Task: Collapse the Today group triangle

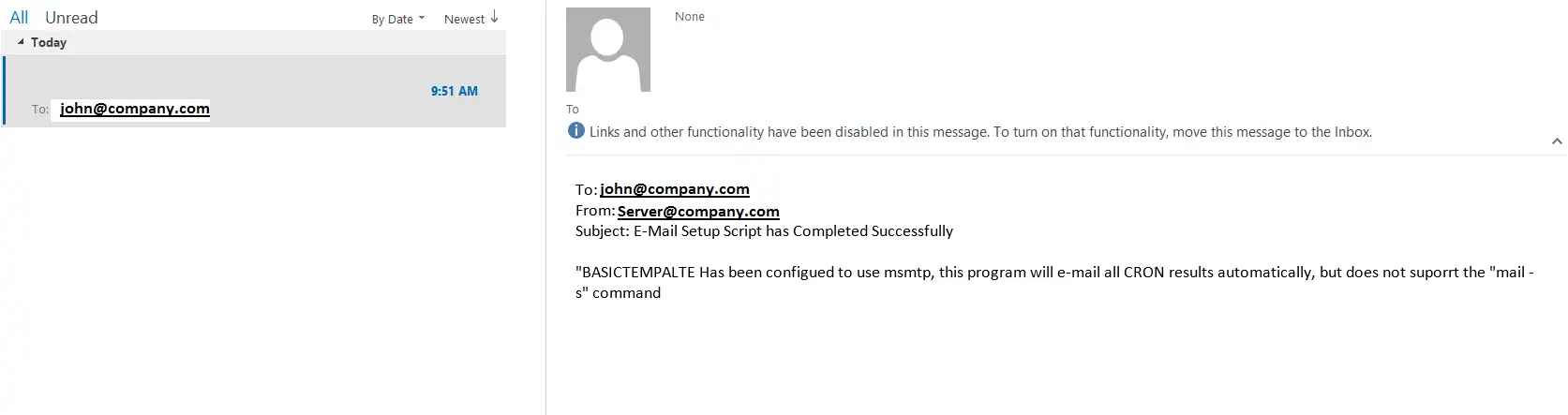Action: tap(21, 42)
